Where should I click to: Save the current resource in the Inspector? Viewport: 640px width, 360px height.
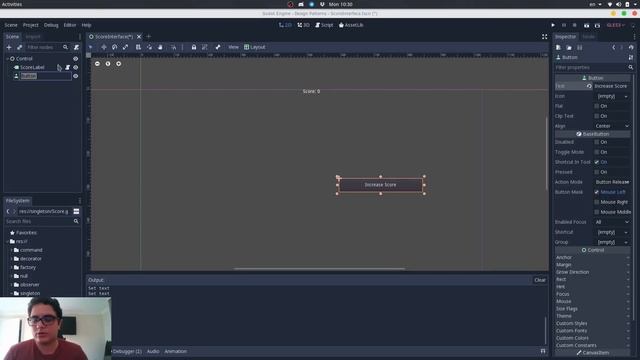[x=580, y=48]
